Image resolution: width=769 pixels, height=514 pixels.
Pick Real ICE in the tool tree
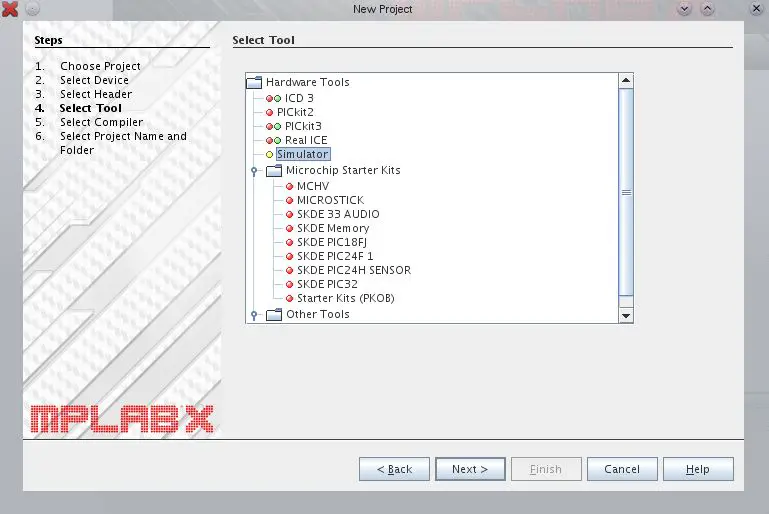[x=306, y=140]
